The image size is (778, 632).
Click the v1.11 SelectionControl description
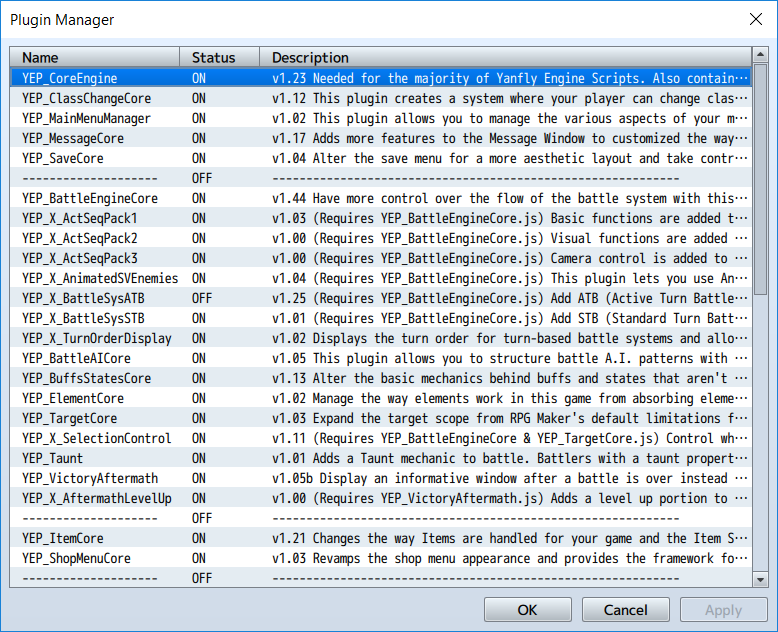click(510, 438)
